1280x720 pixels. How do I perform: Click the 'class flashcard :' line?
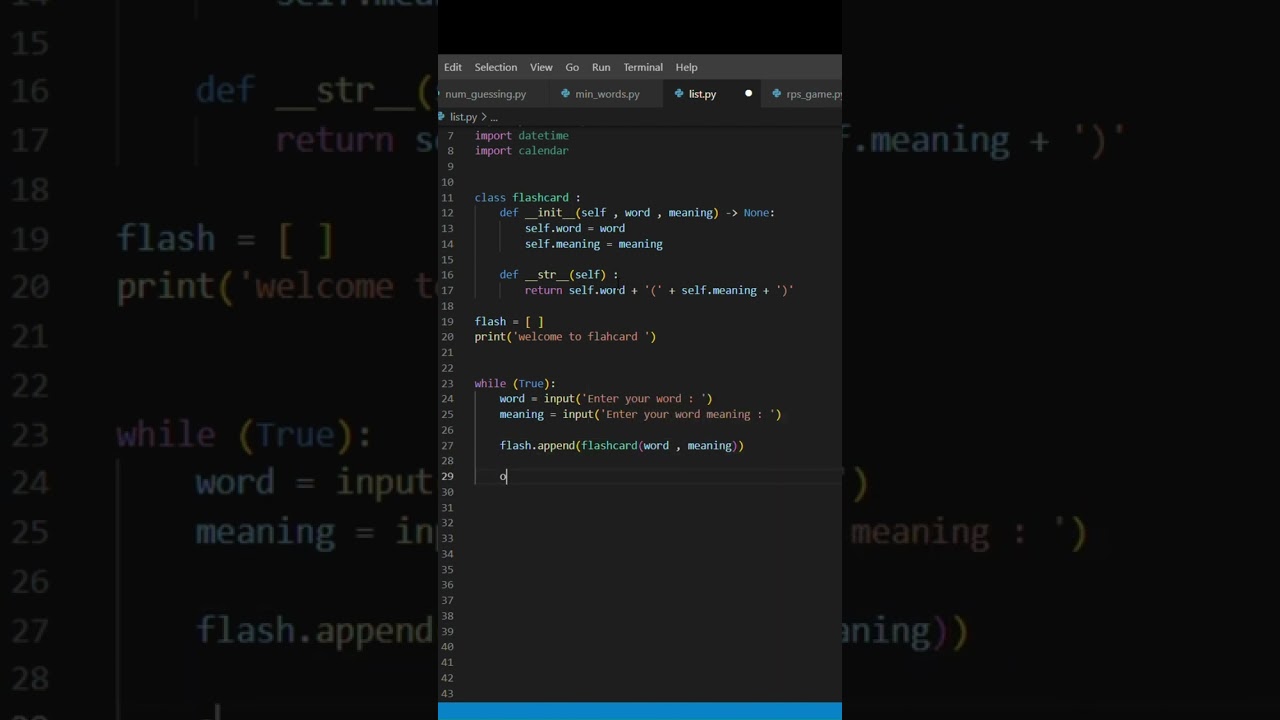(x=527, y=198)
